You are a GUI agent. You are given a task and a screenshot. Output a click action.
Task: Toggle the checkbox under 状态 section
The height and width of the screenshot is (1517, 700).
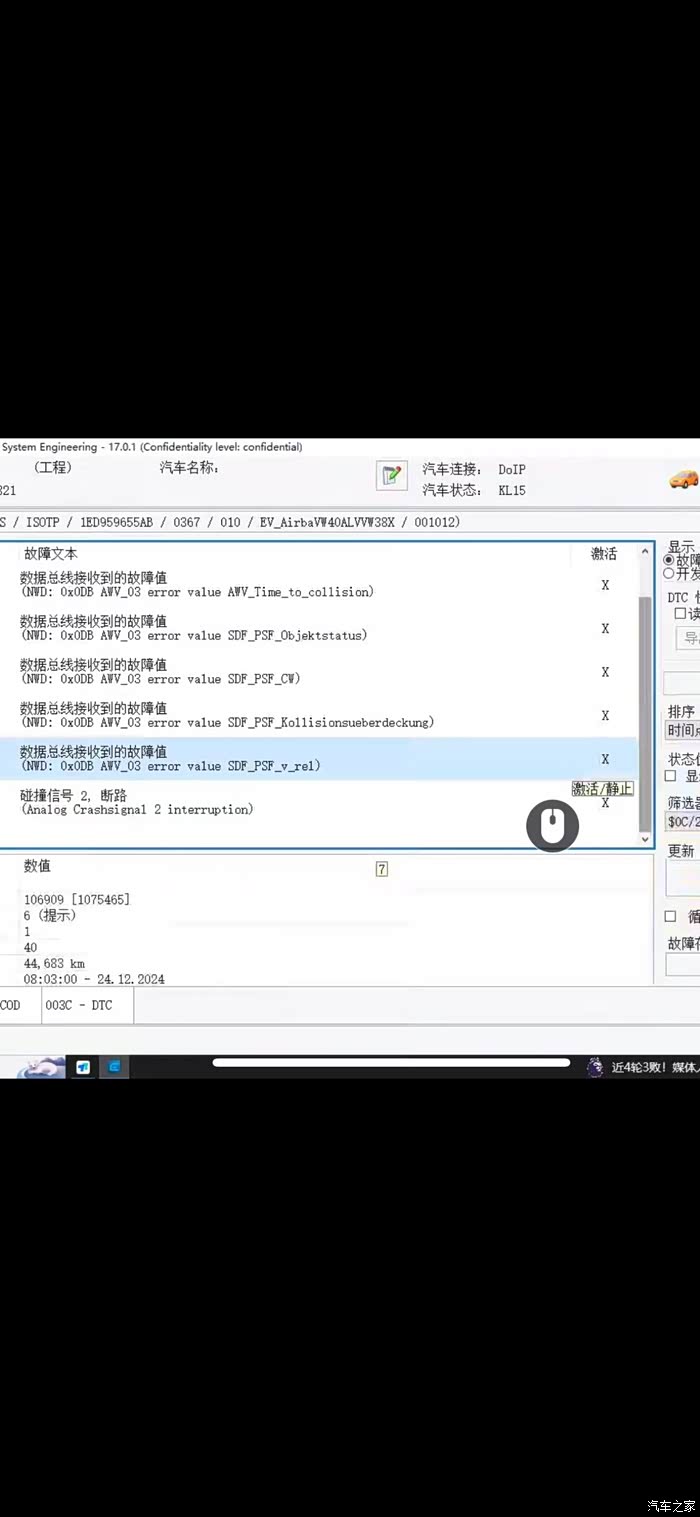coord(671,776)
